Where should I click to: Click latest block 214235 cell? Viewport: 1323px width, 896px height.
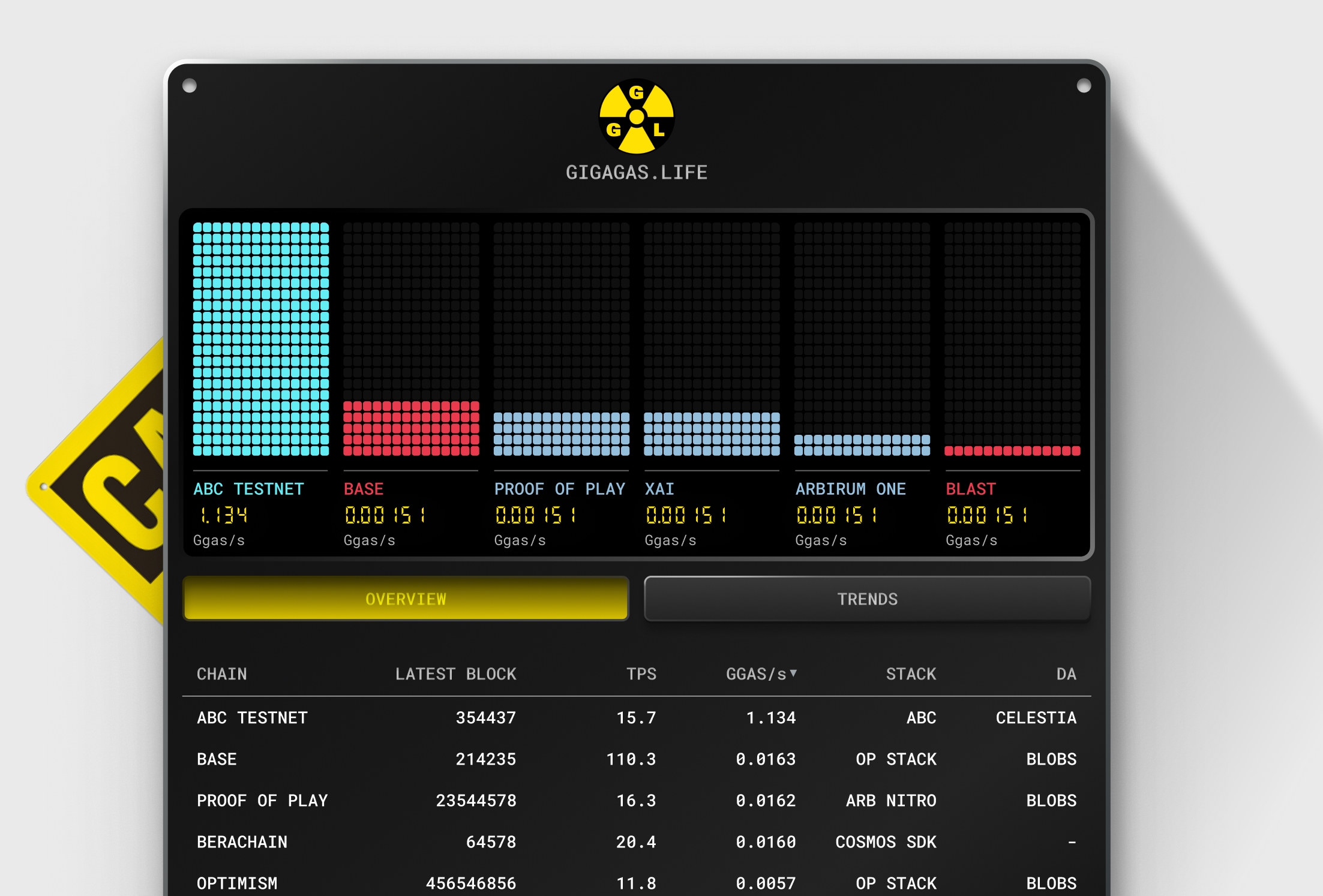click(x=486, y=759)
